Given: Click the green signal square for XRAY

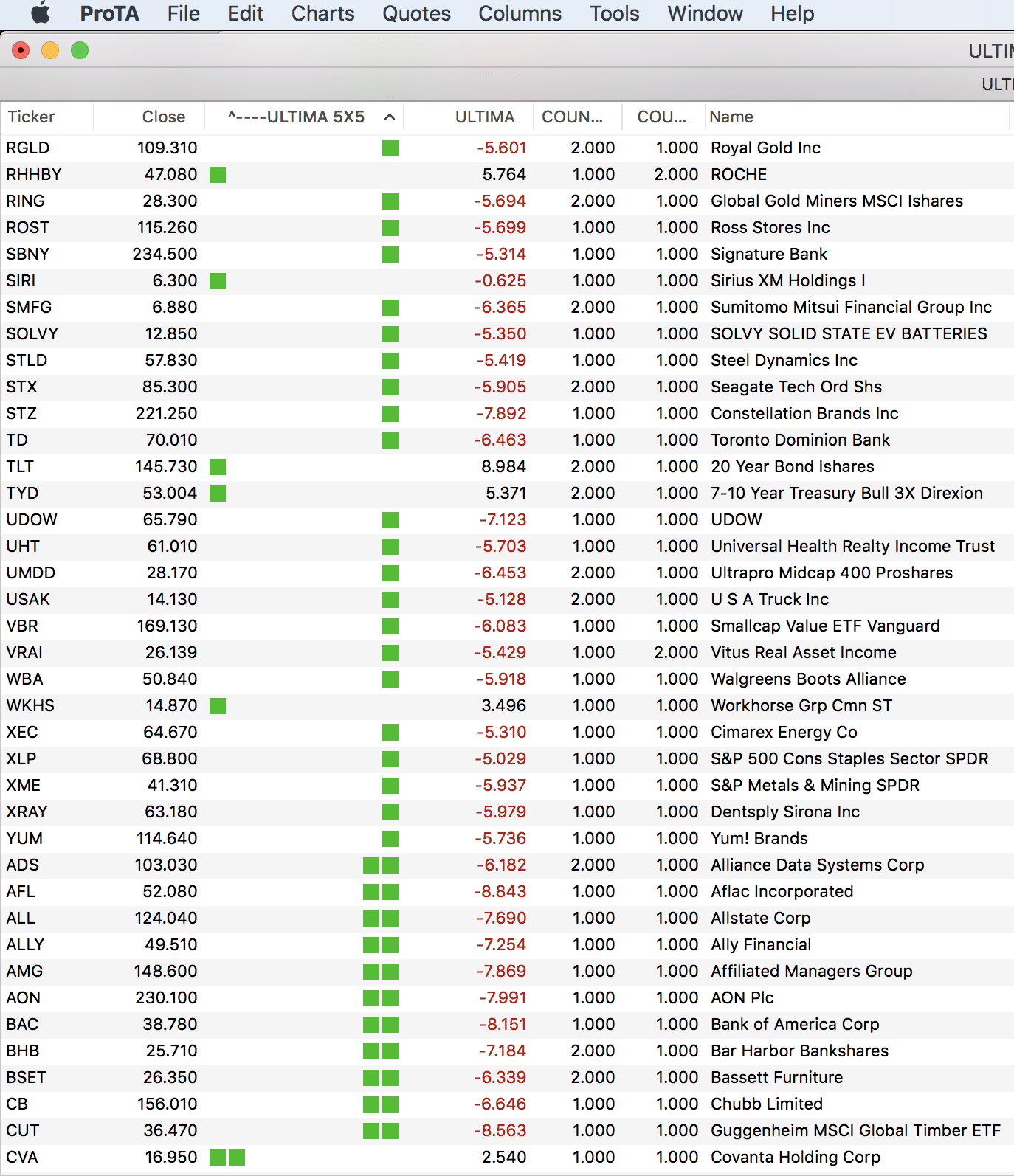Looking at the screenshot, I should tap(390, 812).
